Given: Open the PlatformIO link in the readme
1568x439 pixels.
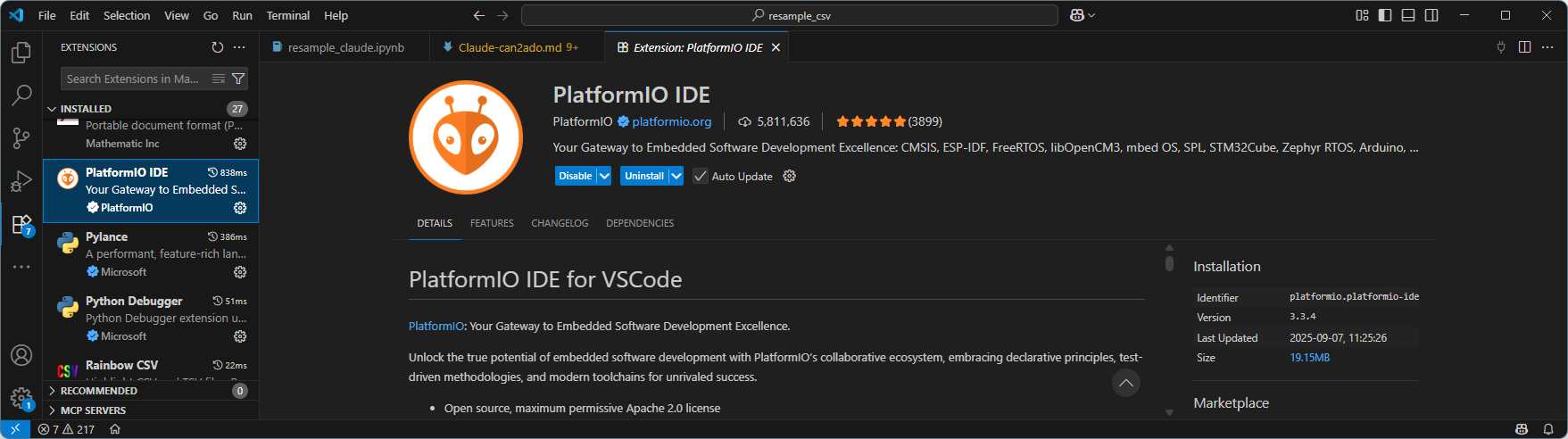Looking at the screenshot, I should (x=436, y=327).
